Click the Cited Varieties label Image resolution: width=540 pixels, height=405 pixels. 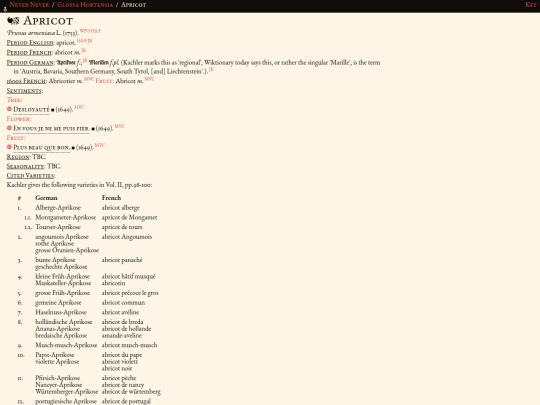pyautogui.click(x=31, y=176)
